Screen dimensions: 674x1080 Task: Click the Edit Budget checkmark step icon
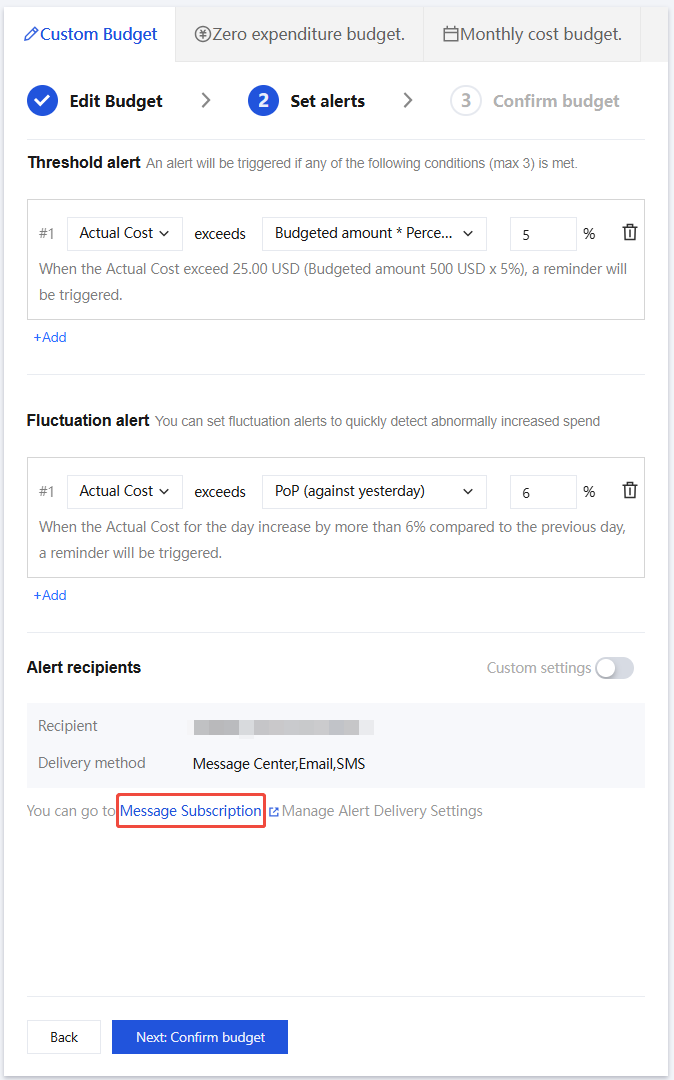(x=42, y=101)
